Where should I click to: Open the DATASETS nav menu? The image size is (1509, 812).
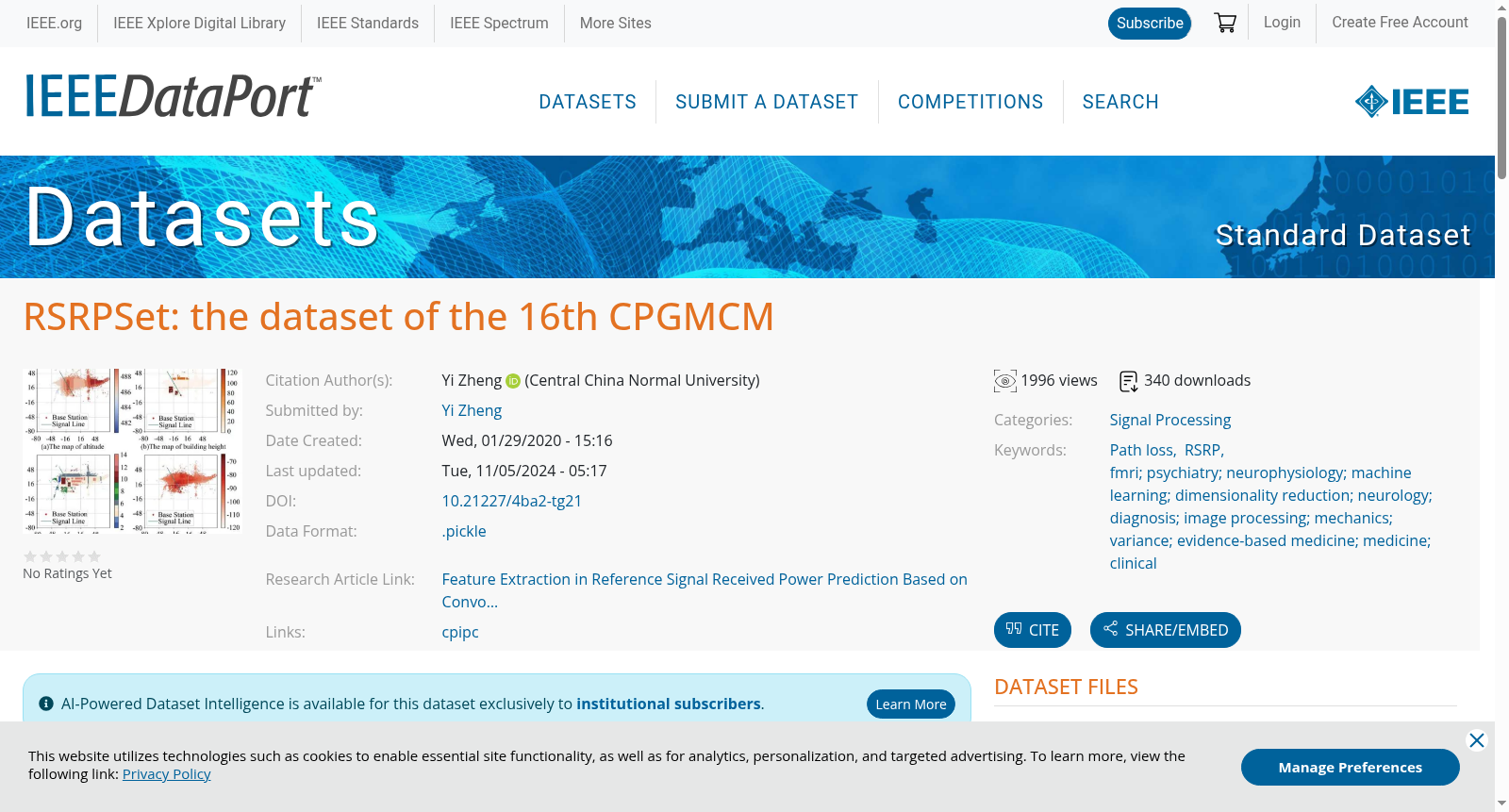tap(588, 102)
